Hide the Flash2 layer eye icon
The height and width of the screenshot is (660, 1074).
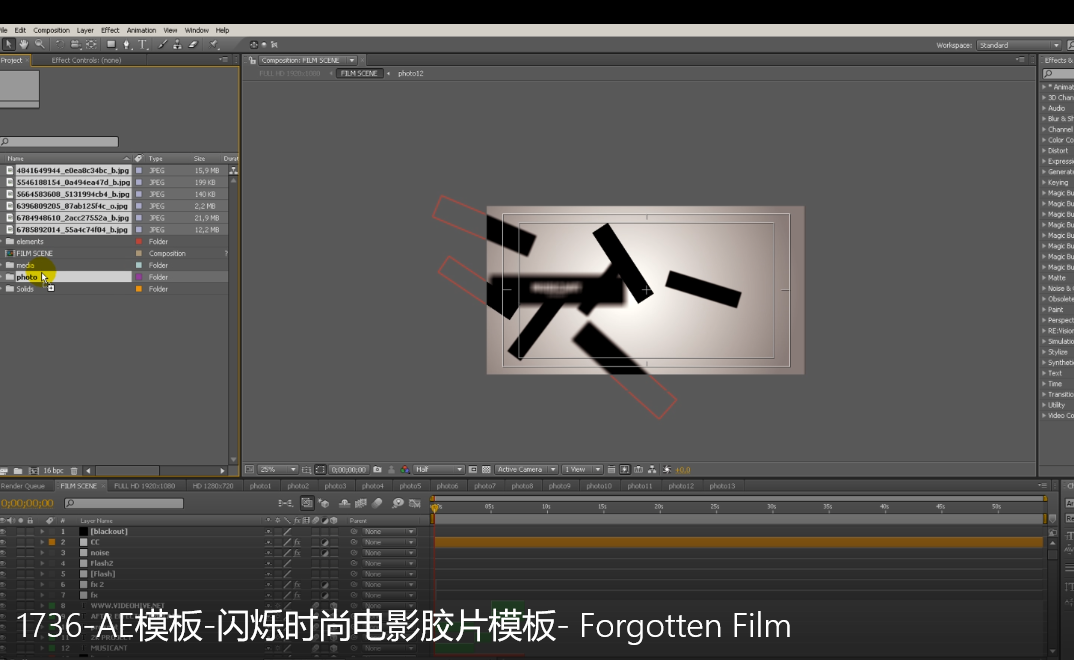pyautogui.click(x=3, y=563)
